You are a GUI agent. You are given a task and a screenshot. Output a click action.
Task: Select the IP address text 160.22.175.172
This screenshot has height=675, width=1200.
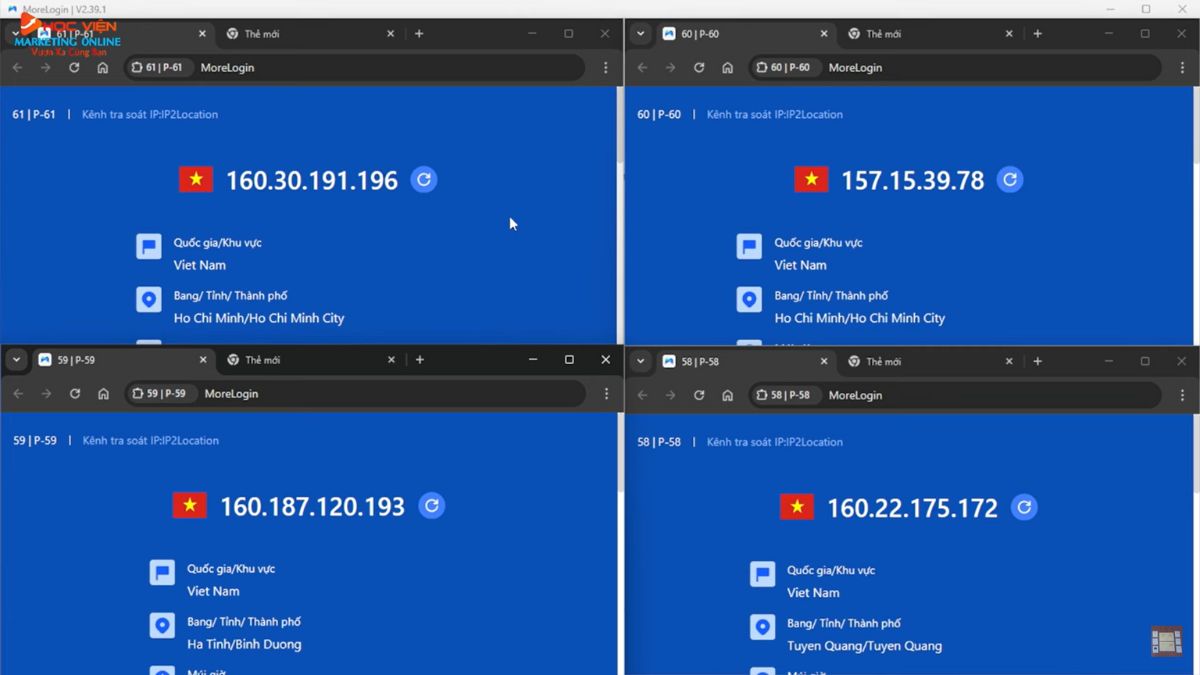pyautogui.click(x=912, y=508)
